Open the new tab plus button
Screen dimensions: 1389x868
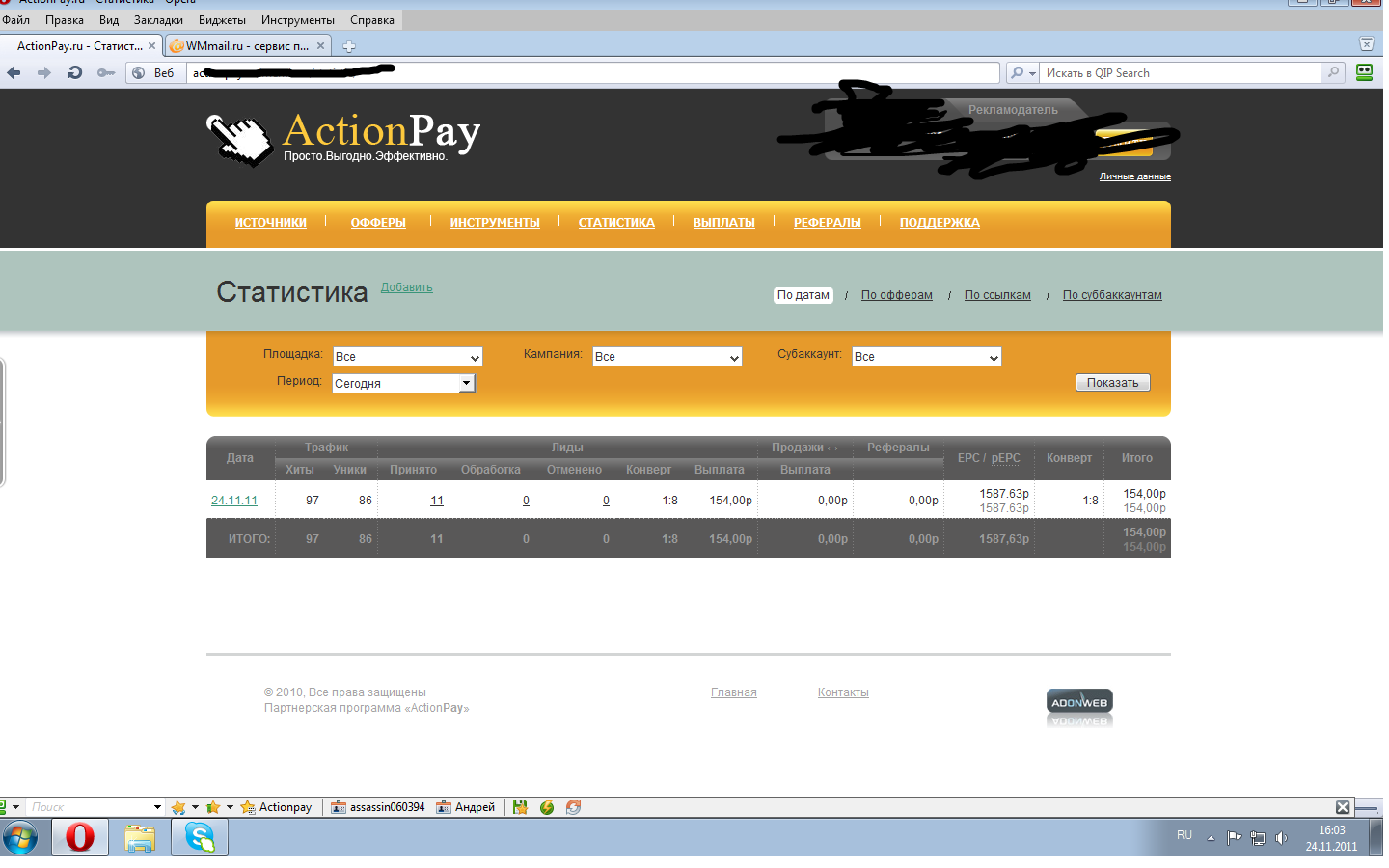349,45
